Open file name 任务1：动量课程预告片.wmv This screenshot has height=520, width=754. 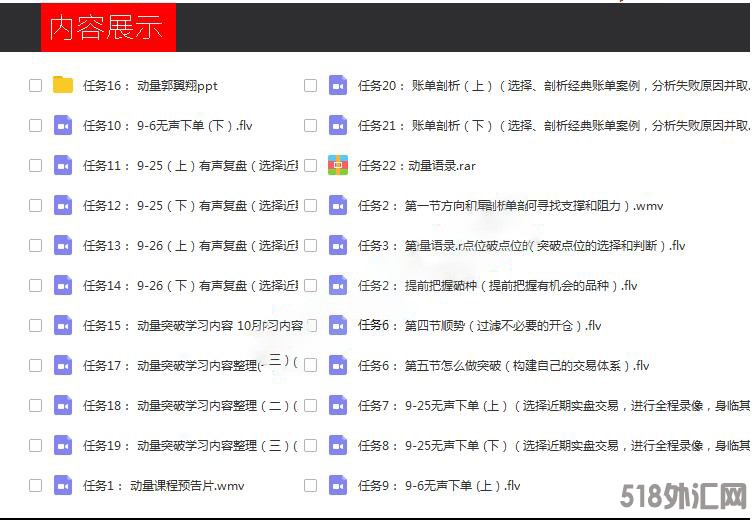pyautogui.click(x=163, y=485)
